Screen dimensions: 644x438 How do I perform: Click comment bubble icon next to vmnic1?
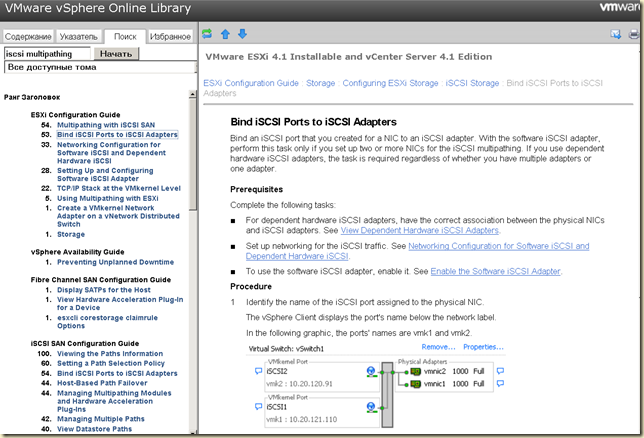(500, 383)
